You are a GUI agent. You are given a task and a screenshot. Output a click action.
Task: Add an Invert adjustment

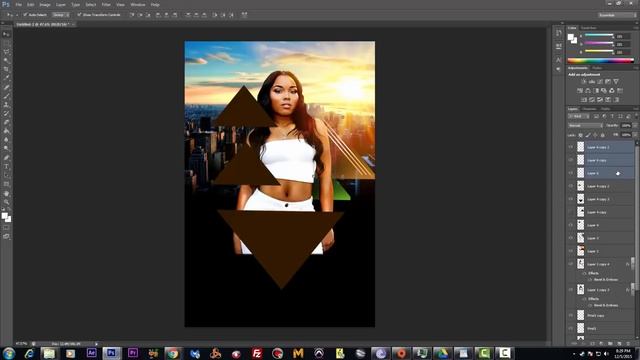point(584,100)
